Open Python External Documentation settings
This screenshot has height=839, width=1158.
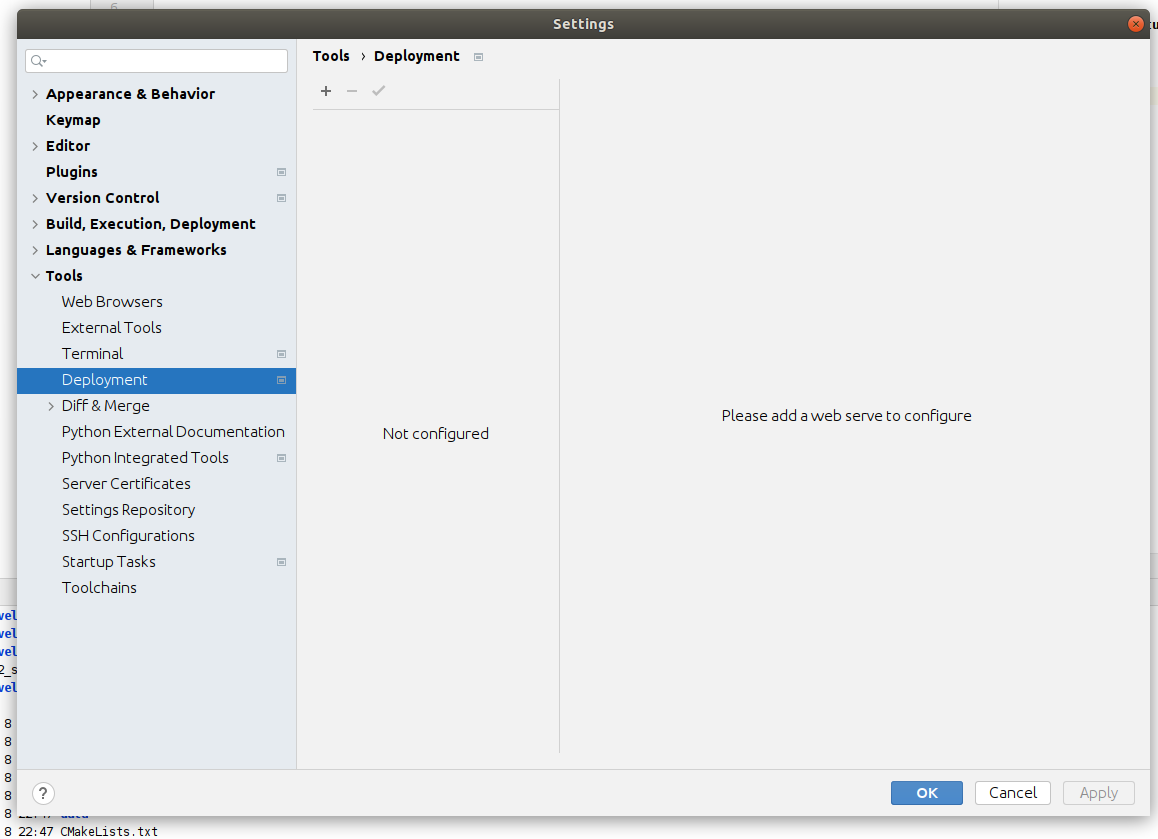point(173,431)
